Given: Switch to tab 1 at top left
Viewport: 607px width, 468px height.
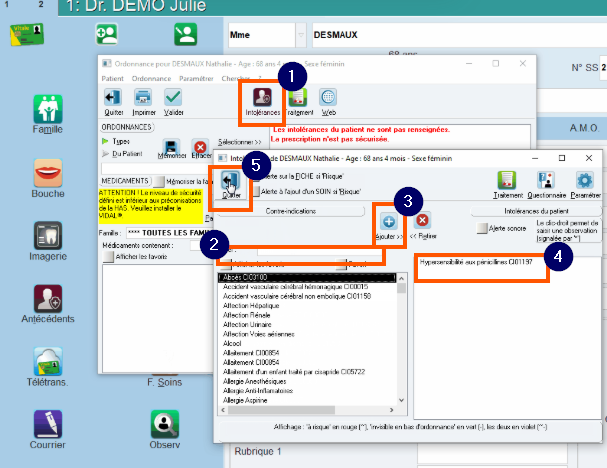Looking at the screenshot, I should [x=7, y=5].
